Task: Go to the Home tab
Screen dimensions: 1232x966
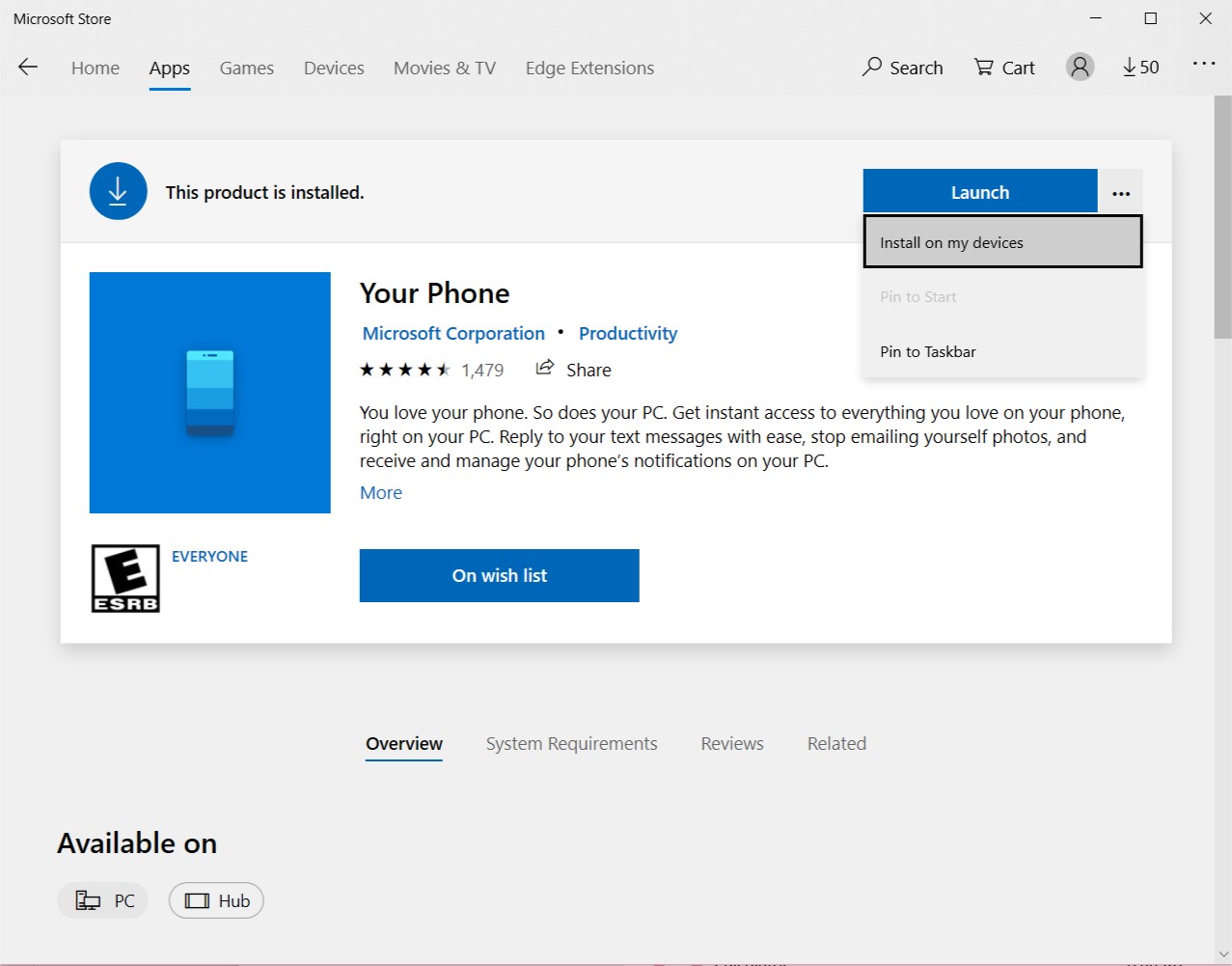Action: [96, 69]
